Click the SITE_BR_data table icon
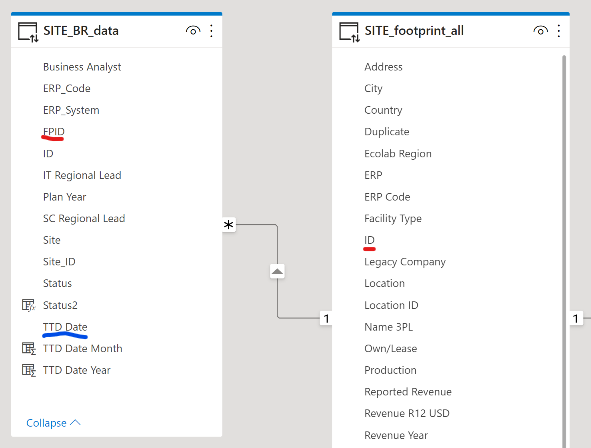591x448 pixels. [x=28, y=32]
